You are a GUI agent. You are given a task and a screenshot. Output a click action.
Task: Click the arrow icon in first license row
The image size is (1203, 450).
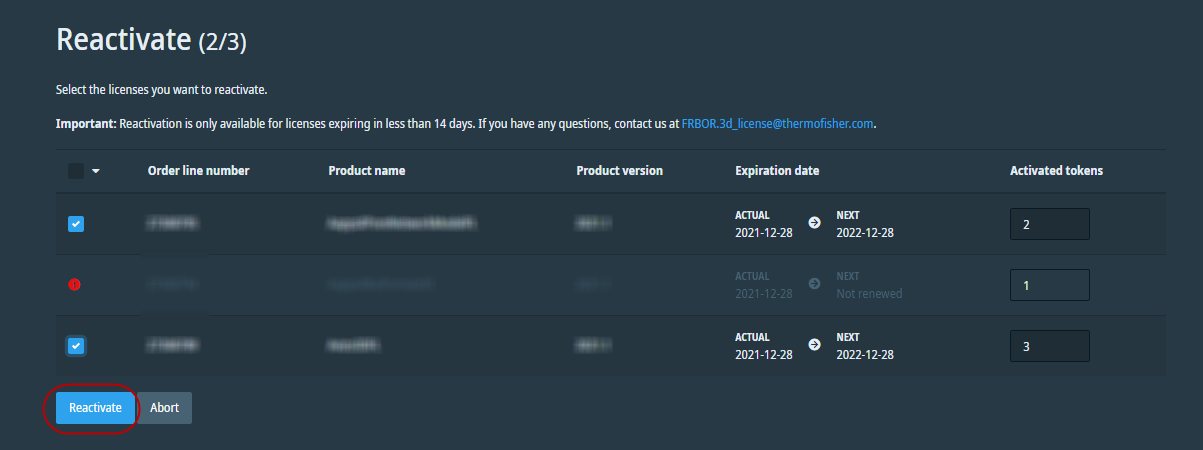click(x=814, y=223)
